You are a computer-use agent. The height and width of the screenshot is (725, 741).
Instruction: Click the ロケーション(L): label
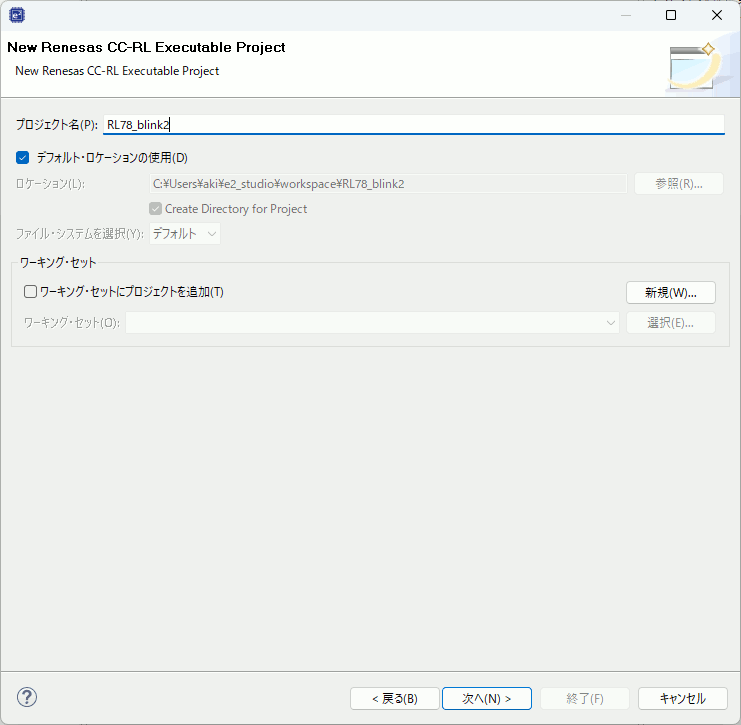pos(51,184)
